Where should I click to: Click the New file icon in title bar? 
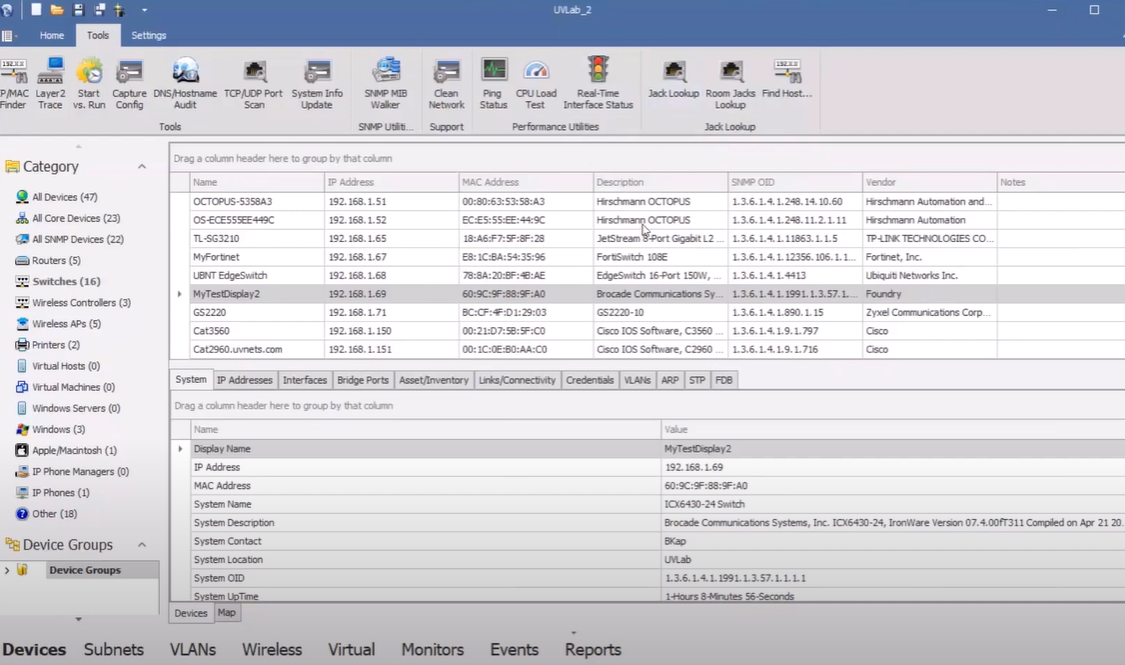point(36,9)
